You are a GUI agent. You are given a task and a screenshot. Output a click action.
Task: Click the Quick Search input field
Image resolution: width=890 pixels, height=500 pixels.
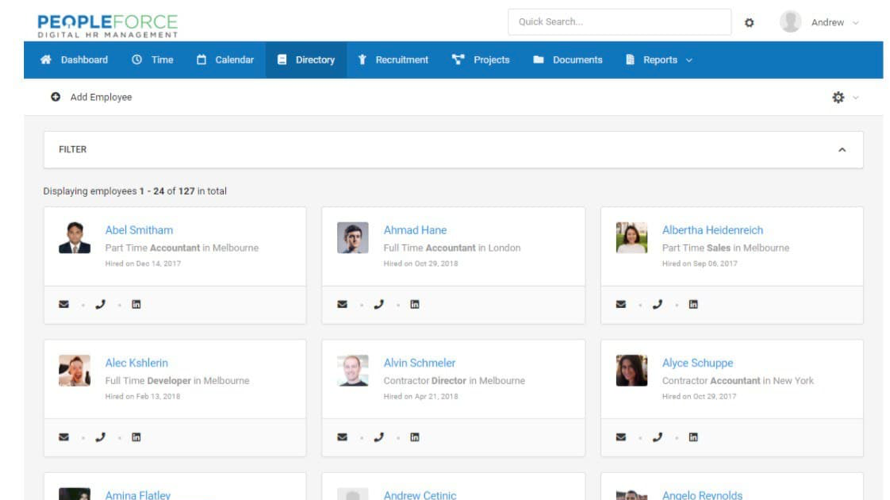point(619,22)
